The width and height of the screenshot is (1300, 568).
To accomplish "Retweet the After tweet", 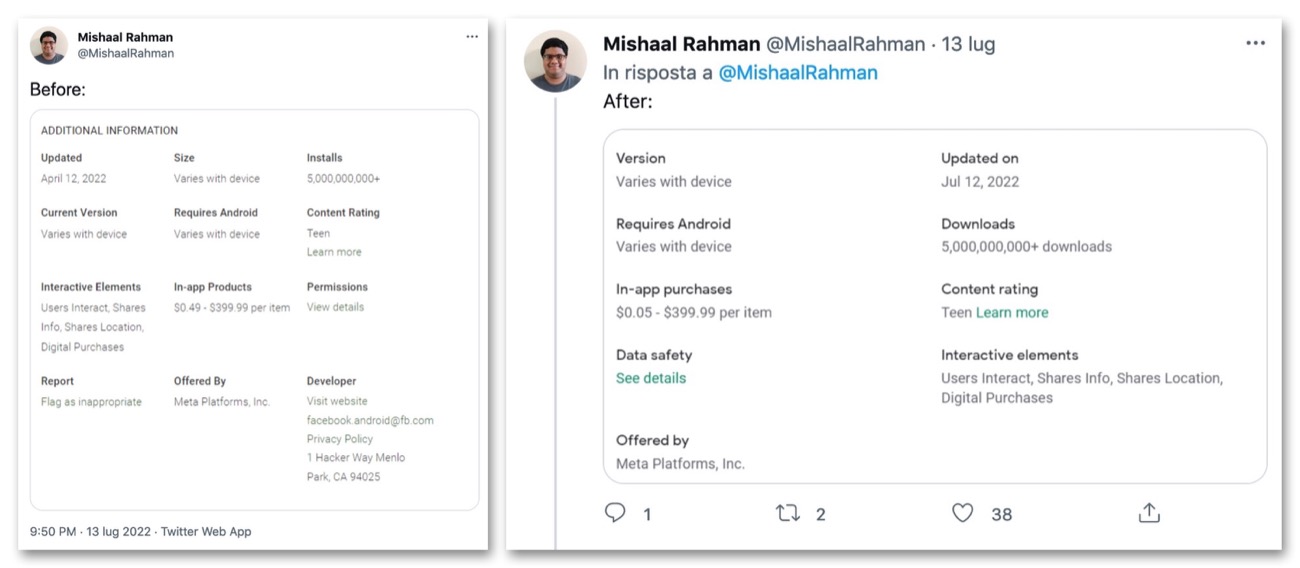I will [x=788, y=513].
